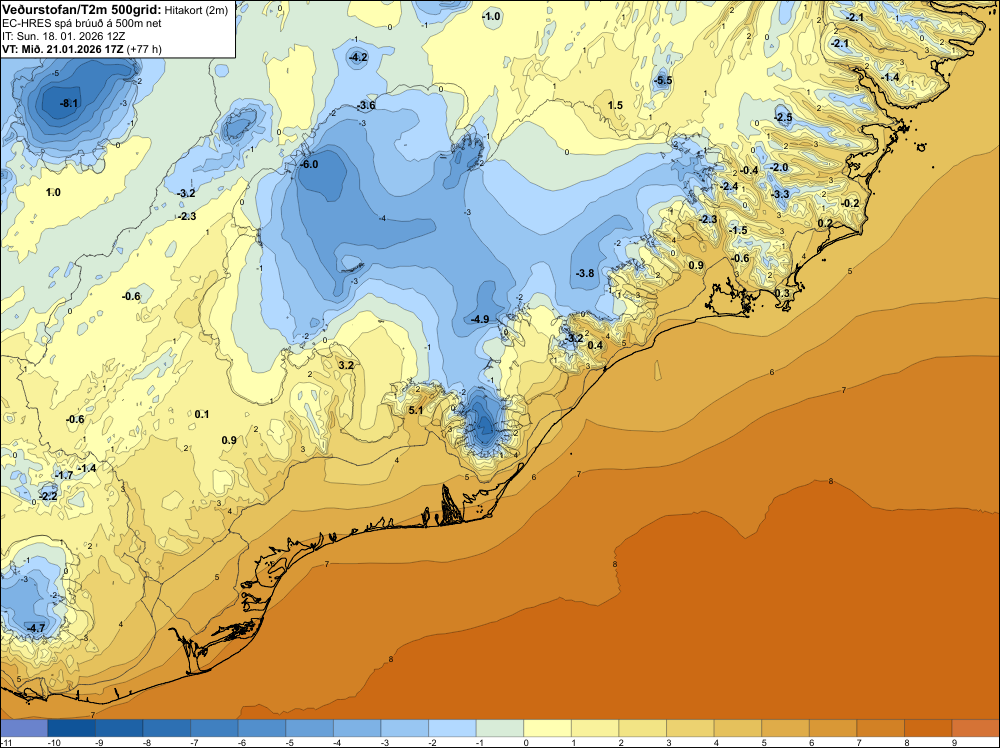Click the -2.0 temperature label
The image size is (1000, 748).
click(779, 167)
